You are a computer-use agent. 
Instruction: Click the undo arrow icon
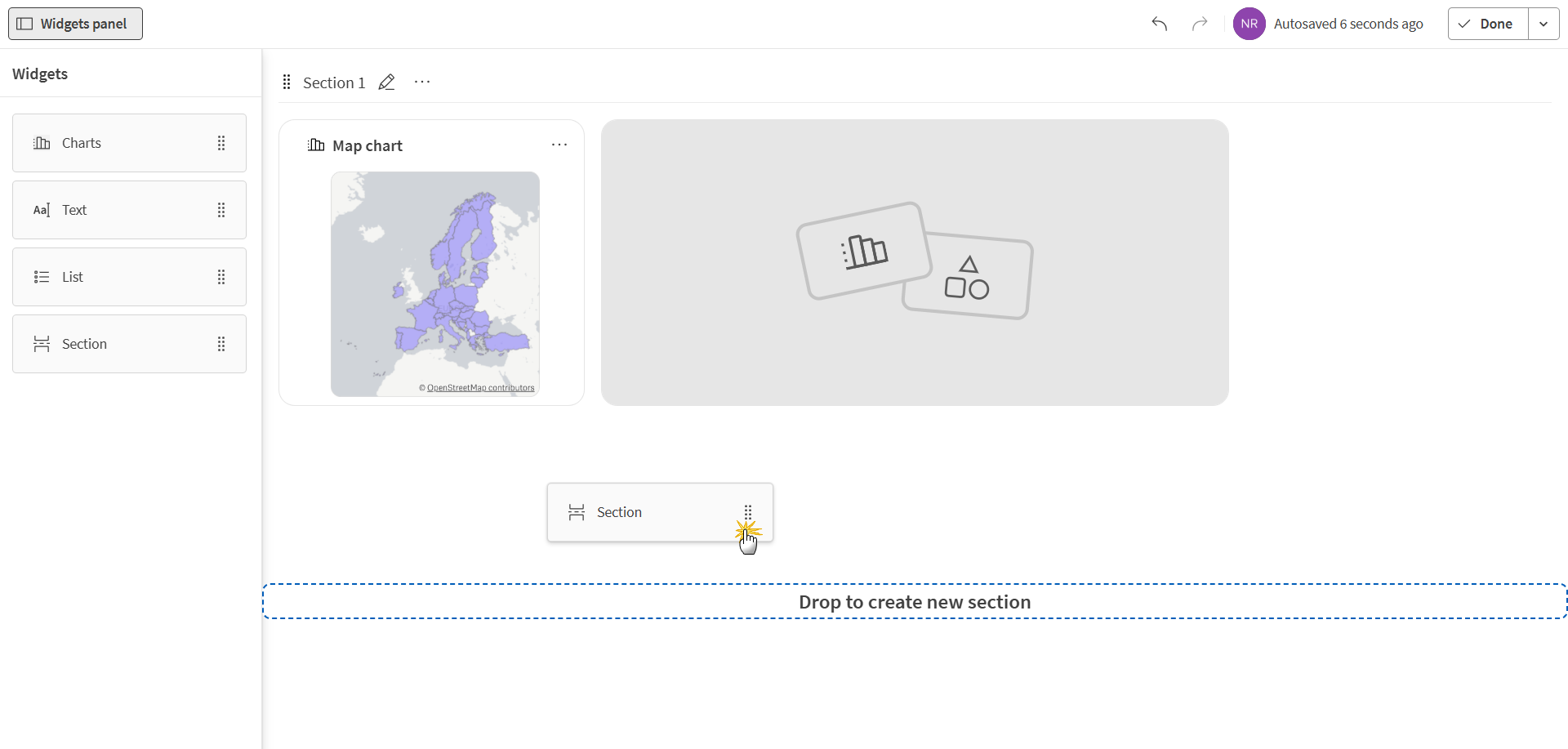[1159, 24]
